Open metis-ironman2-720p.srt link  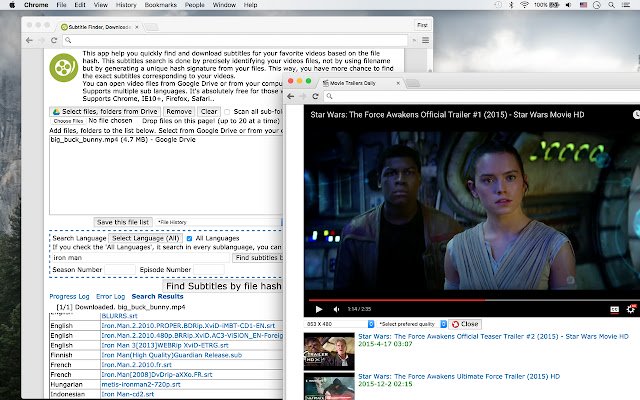(141, 384)
